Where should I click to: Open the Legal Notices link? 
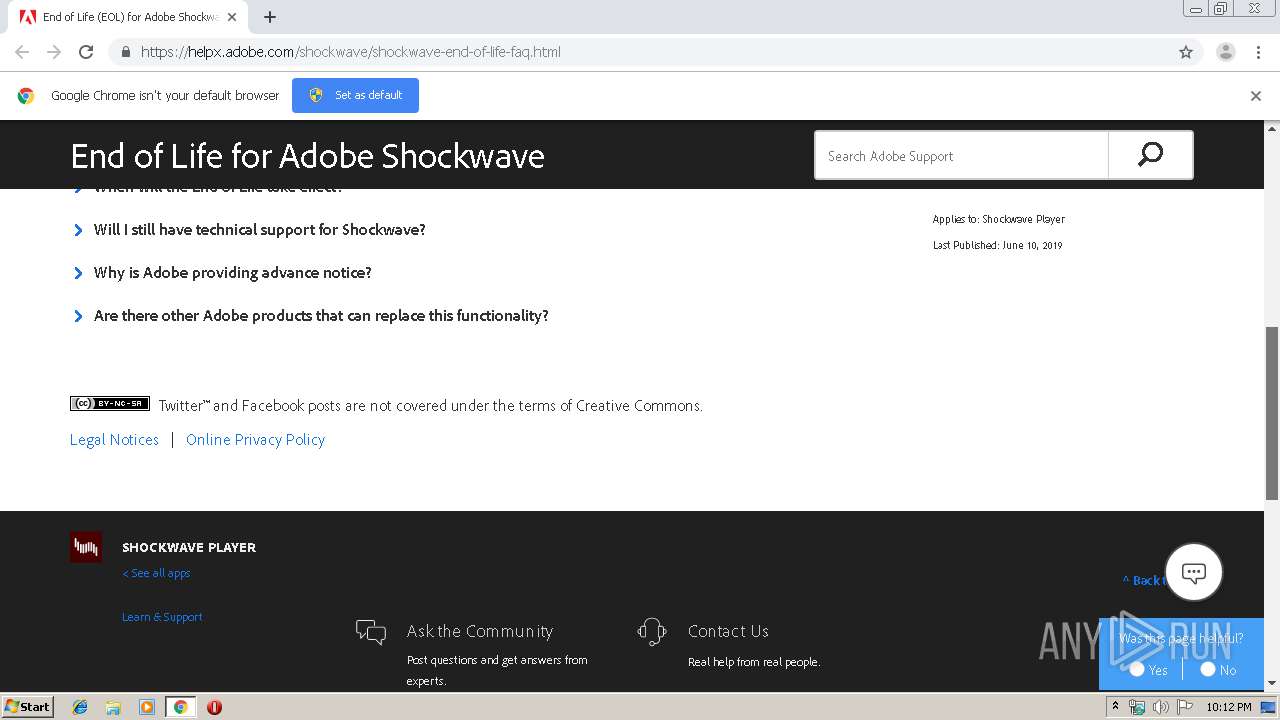tap(114, 440)
